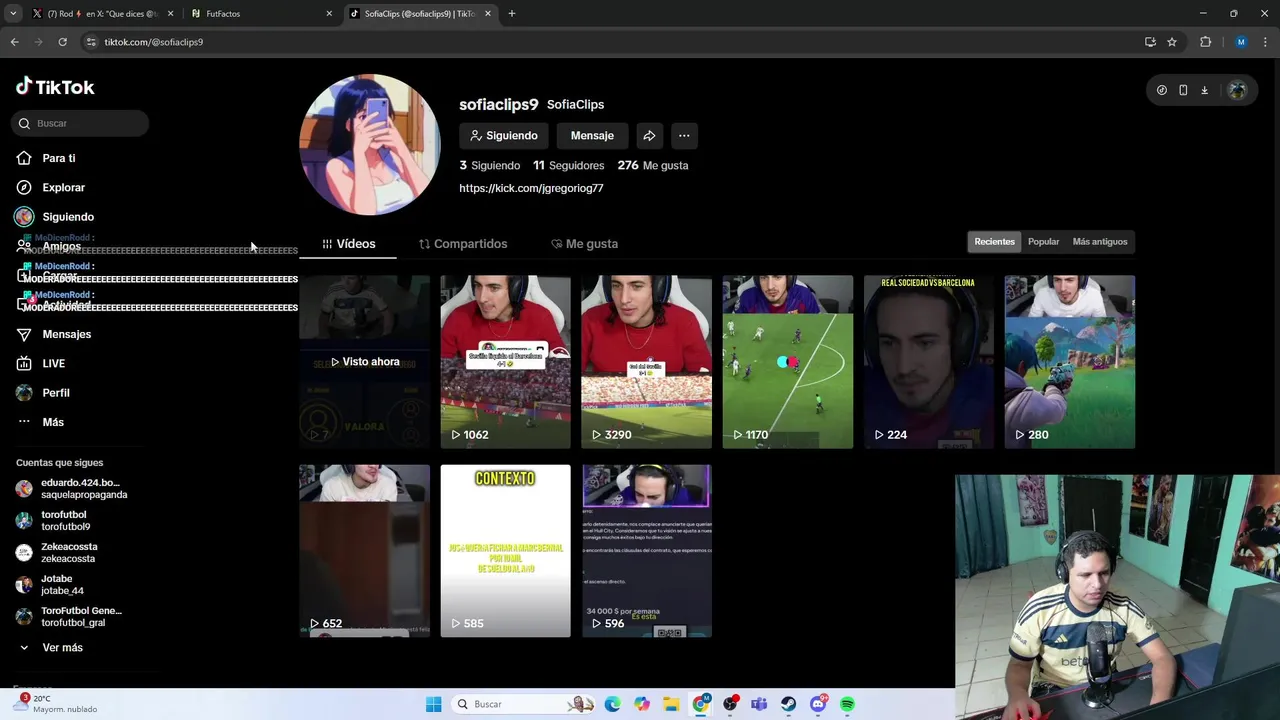Open the video marked Visto ahora
Viewport: 1280px width, 720px height.
click(x=364, y=362)
